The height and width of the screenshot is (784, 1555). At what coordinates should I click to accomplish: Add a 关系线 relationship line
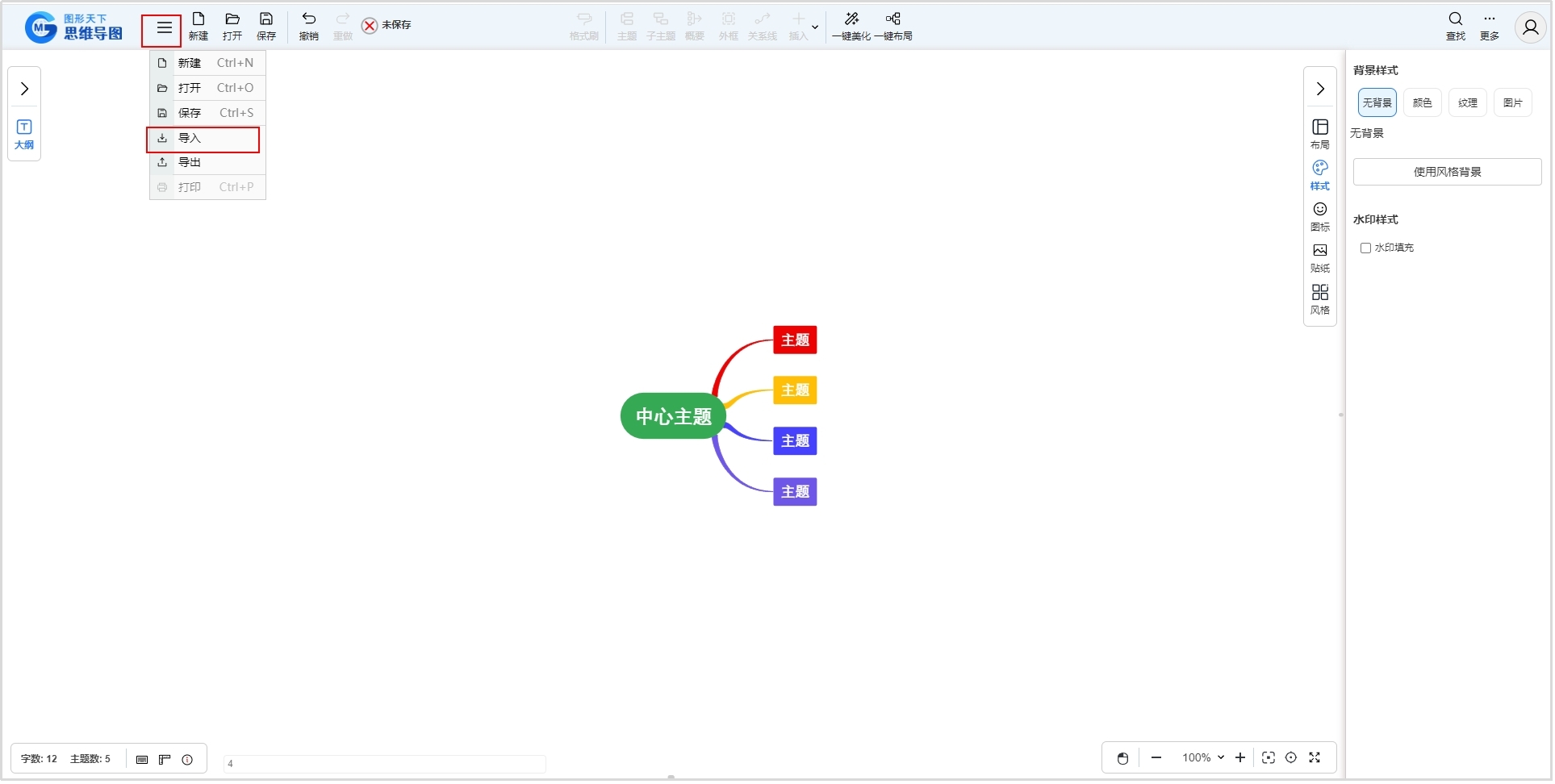click(763, 27)
